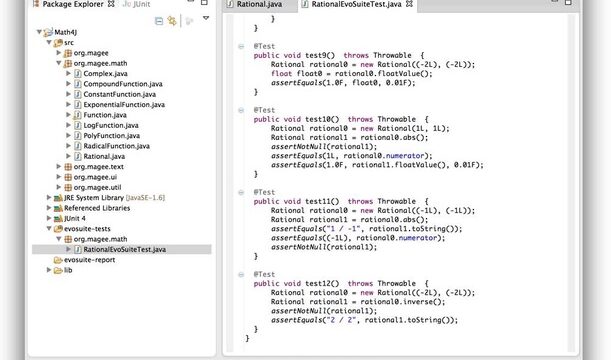This screenshot has width=611, height=360.
Task: Close the RationalEvoSuiteTest.java editor tab
Action: pos(409,4)
